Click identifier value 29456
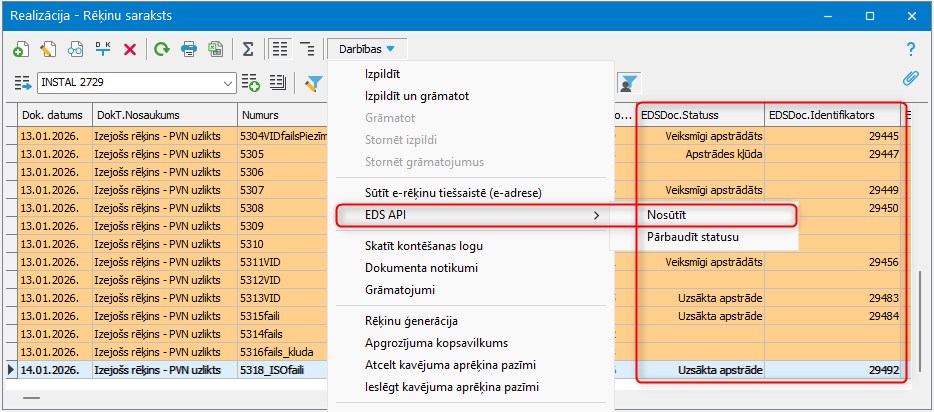934x412 pixels. pos(883,262)
